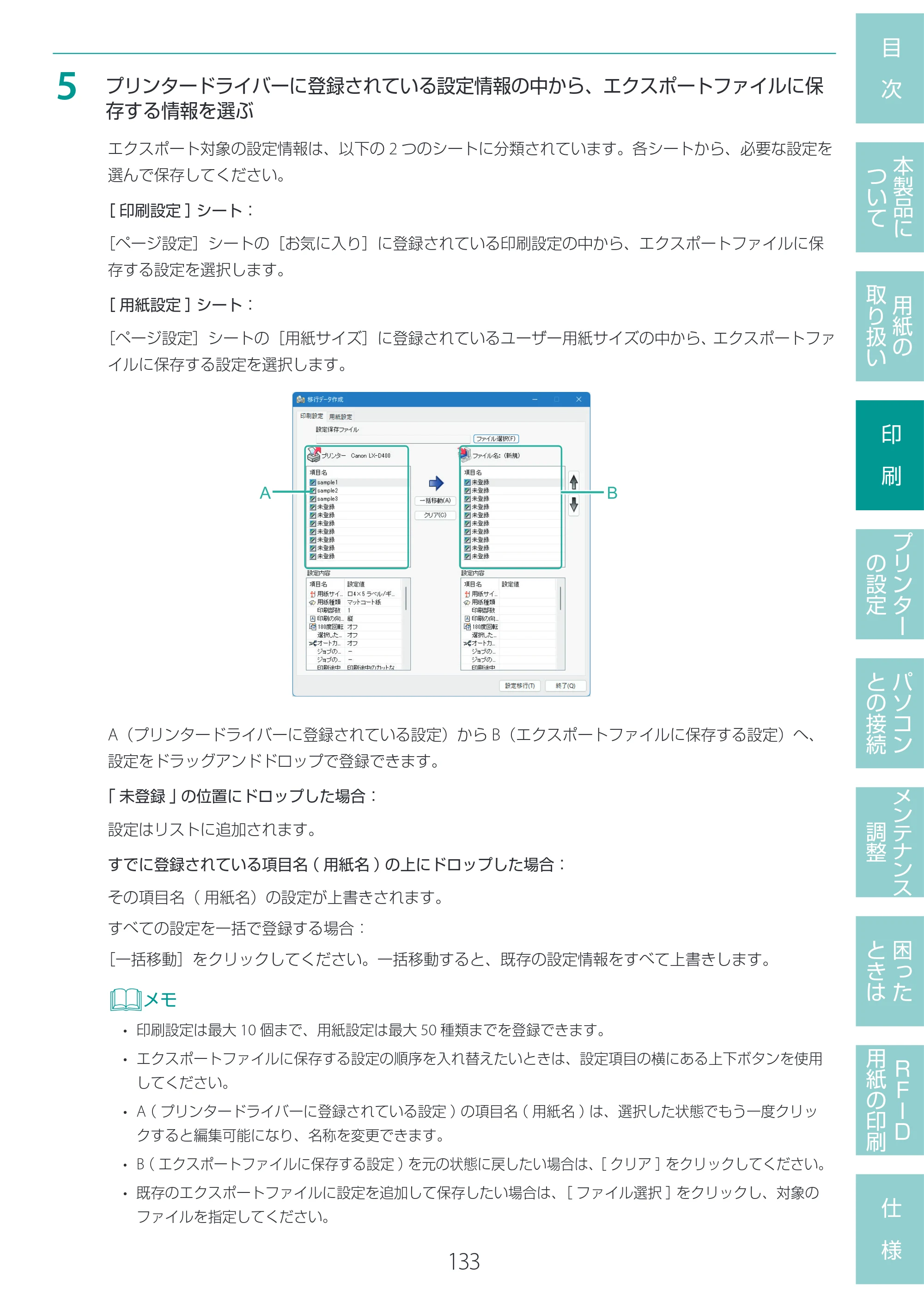Click 用紙種類 icon in right 設定内容 list
This screenshot has height=1308, width=924.
pyautogui.click(x=467, y=602)
